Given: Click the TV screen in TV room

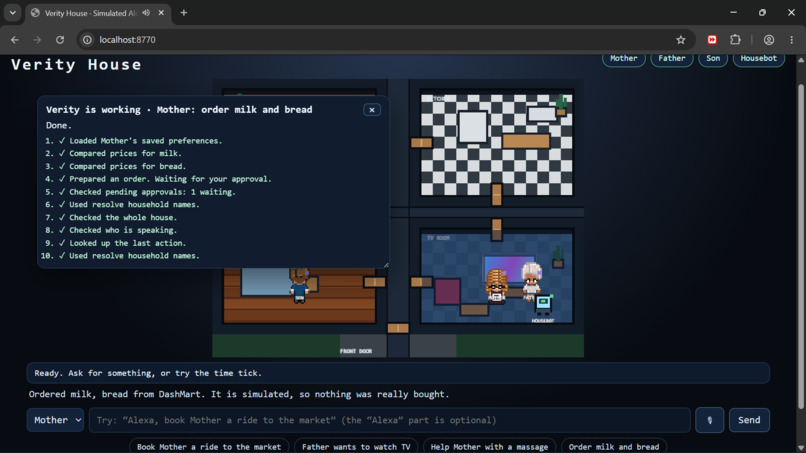Looking at the screenshot, I should coord(509,268).
